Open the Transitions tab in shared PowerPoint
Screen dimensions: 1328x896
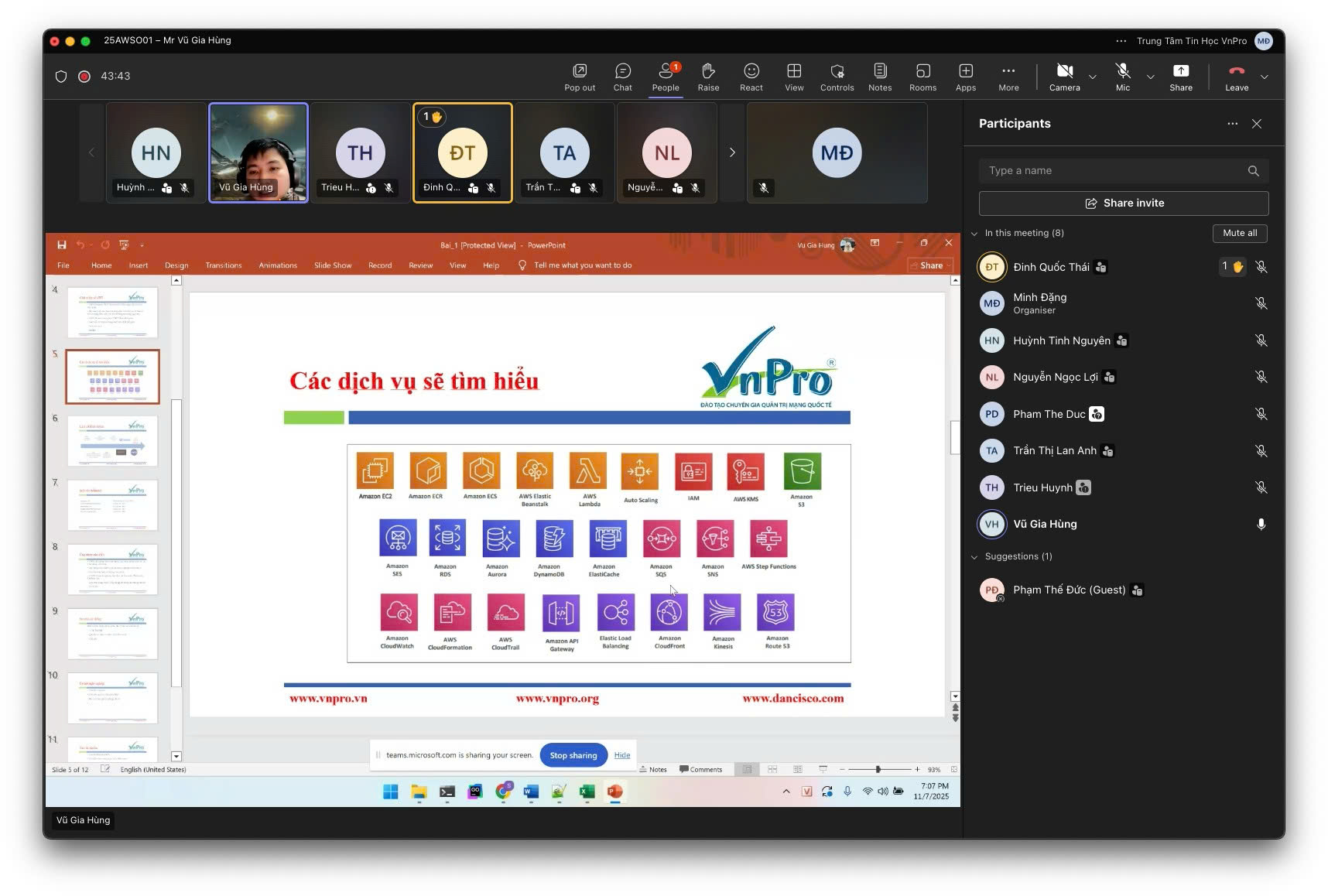pyautogui.click(x=224, y=265)
